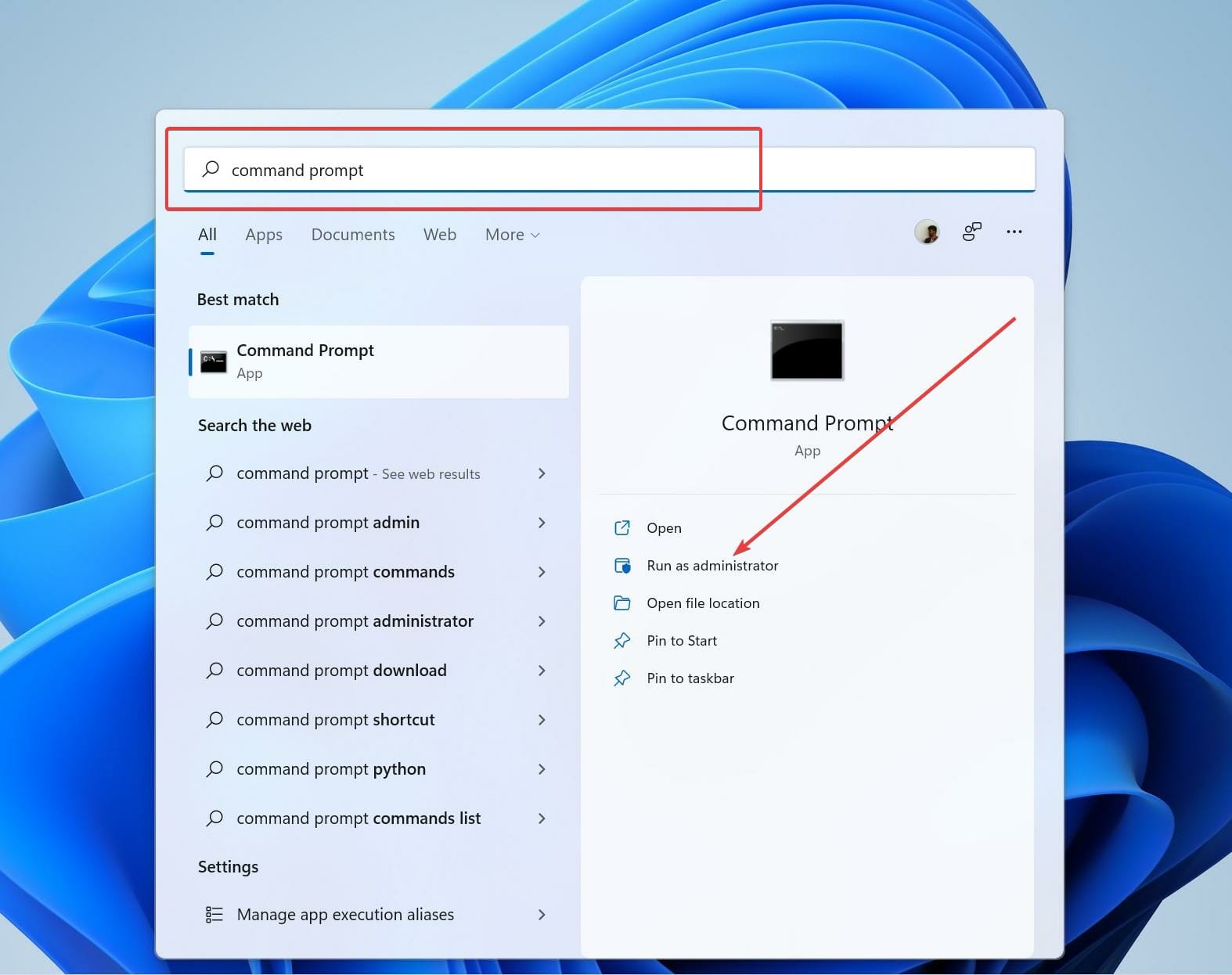Switch to the All tab
Image resolution: width=1232 pixels, height=975 pixels.
[207, 235]
